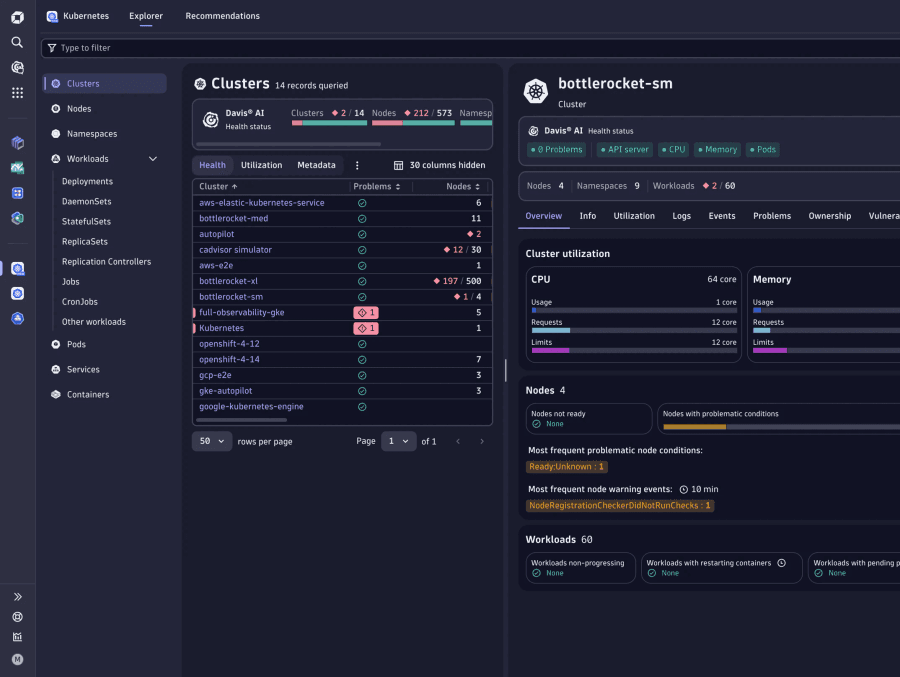Open the Dynatrace home logo icon
Screen dimensions: 900x677
[x=17, y=17]
